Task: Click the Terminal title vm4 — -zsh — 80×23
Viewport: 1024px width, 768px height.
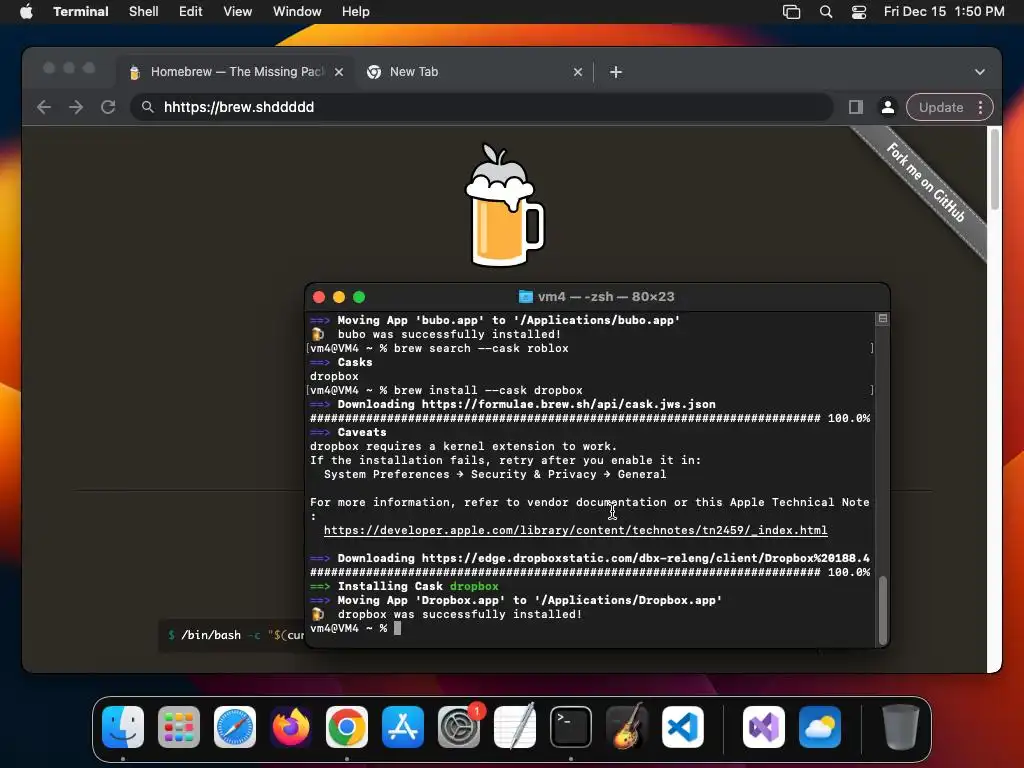Action: click(x=606, y=296)
